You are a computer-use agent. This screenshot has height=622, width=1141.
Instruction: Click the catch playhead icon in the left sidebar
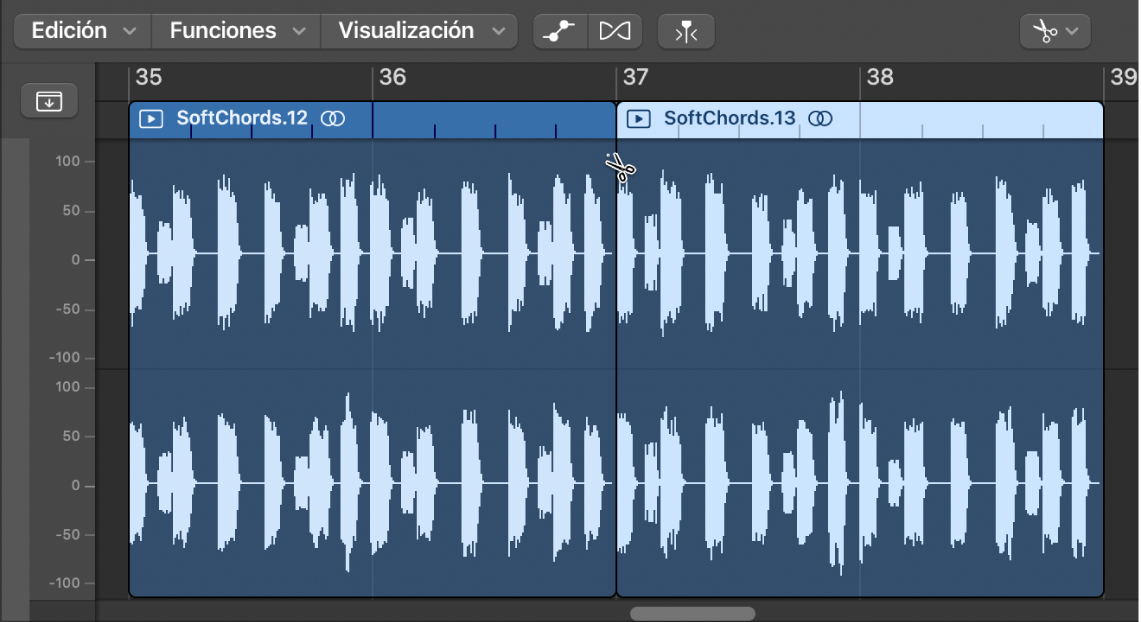pyautogui.click(x=49, y=100)
